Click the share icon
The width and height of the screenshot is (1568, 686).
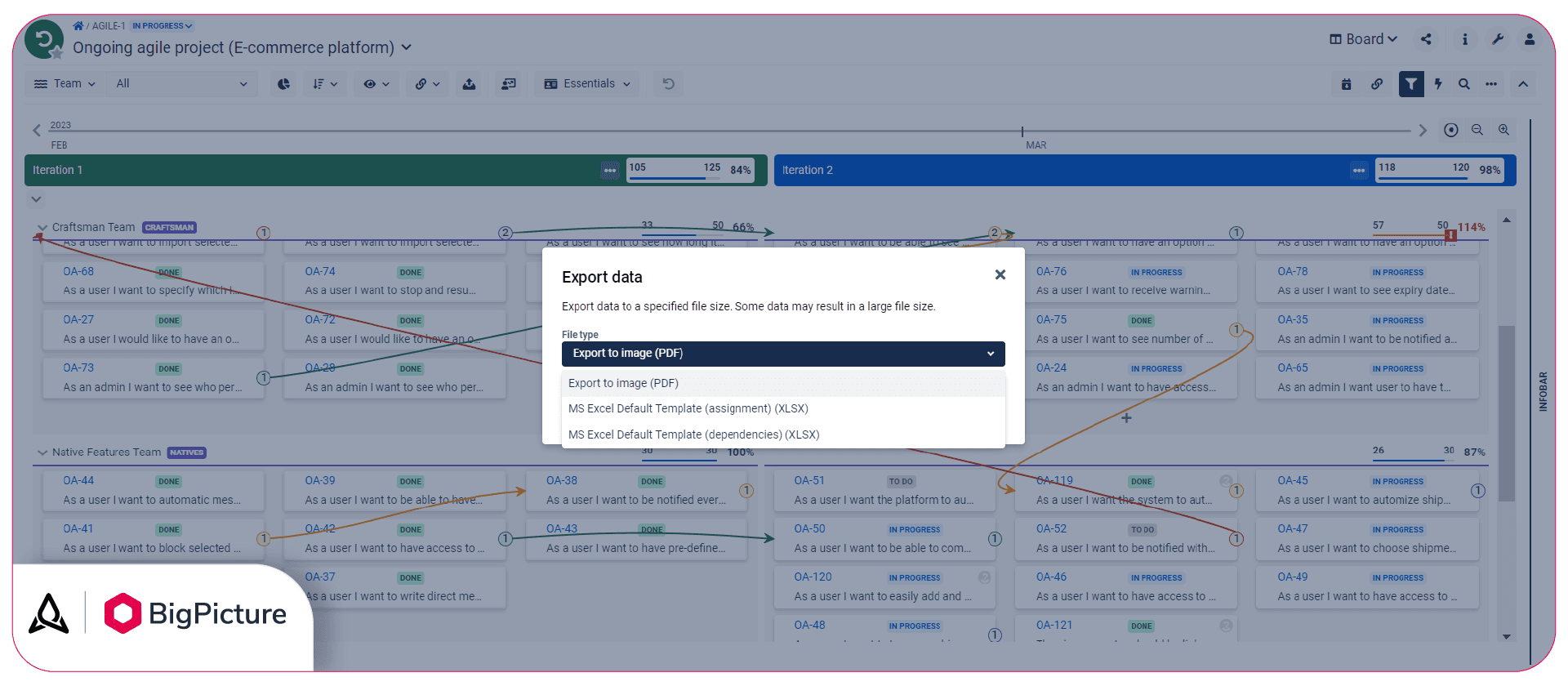(1426, 39)
